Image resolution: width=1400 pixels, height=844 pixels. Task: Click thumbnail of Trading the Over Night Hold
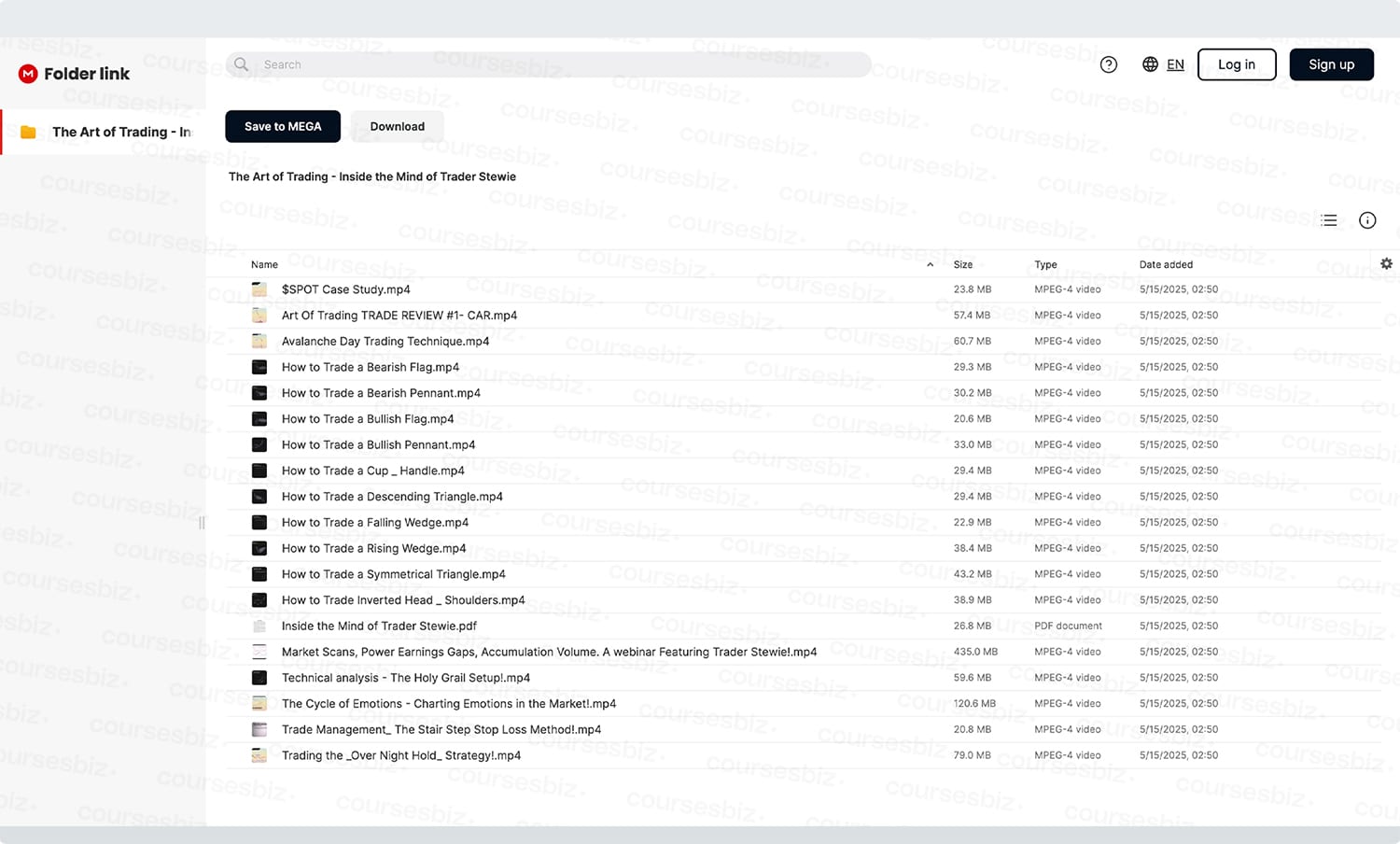(x=259, y=755)
